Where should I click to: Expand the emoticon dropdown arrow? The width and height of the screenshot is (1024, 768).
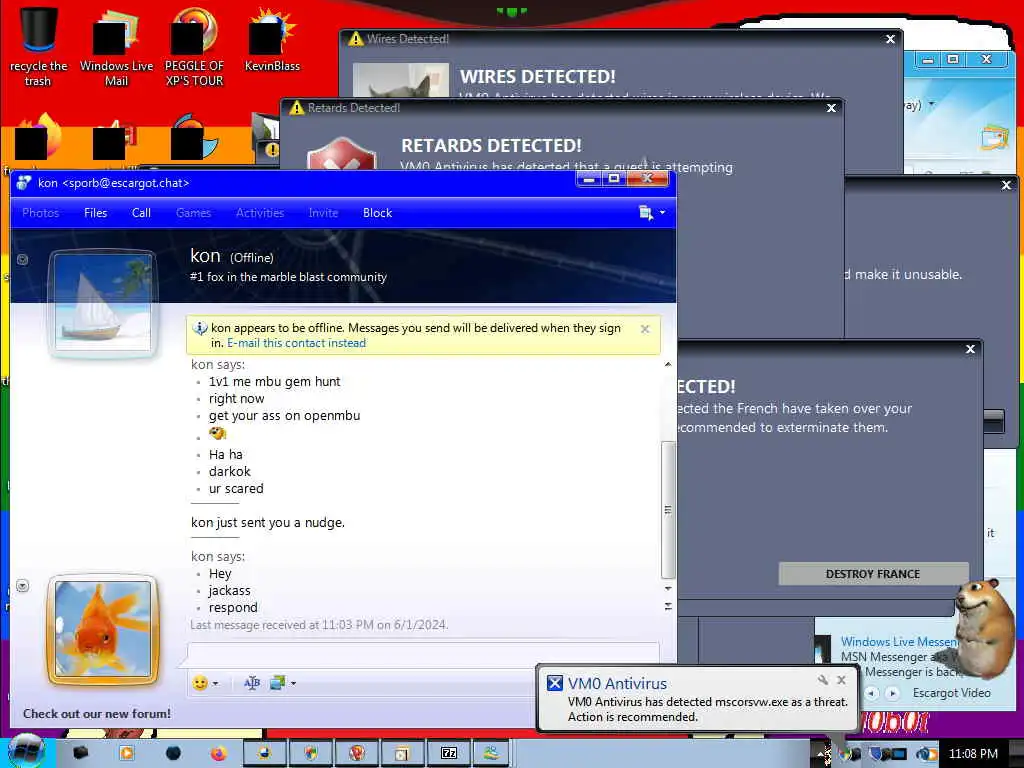point(216,684)
